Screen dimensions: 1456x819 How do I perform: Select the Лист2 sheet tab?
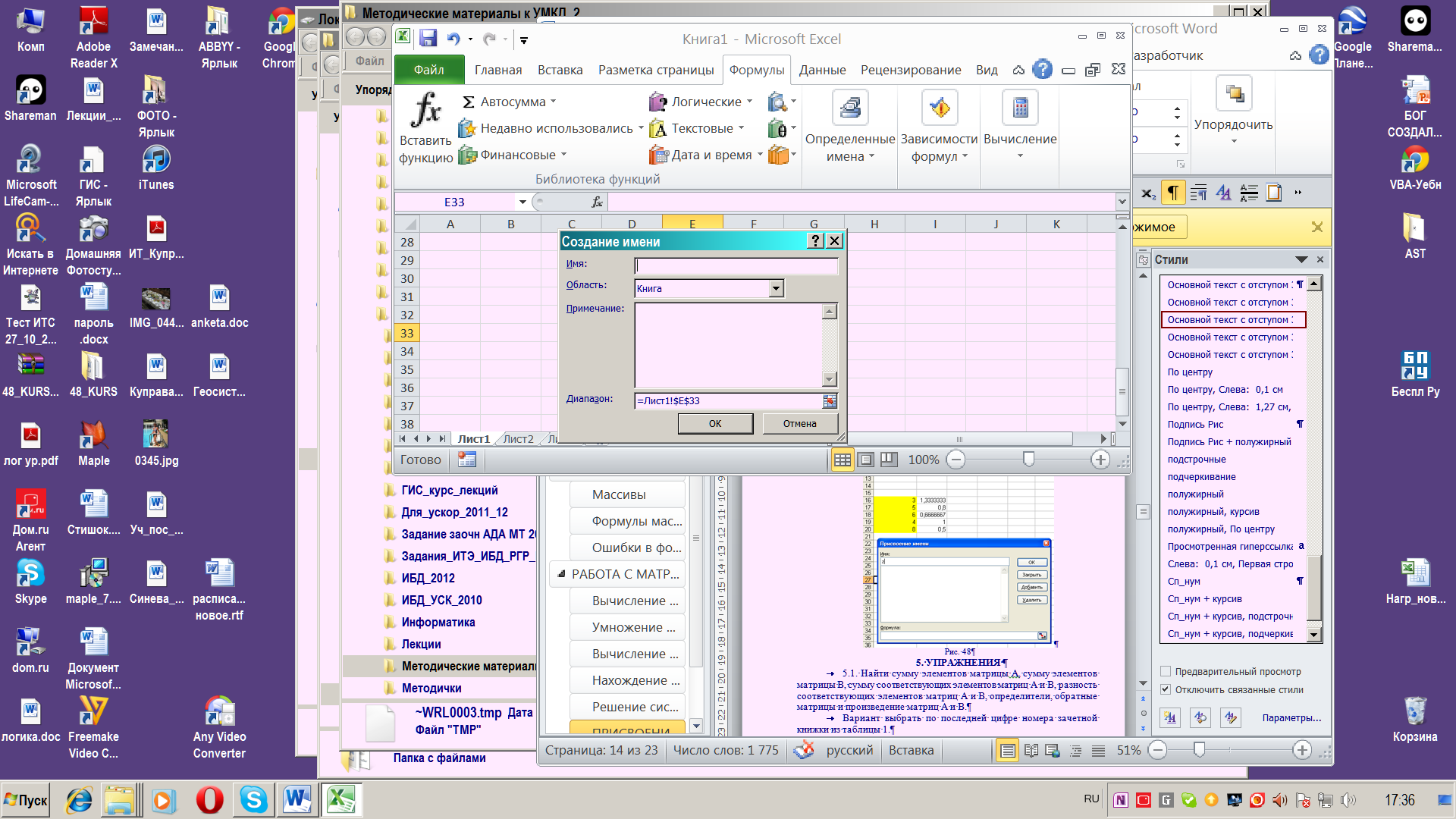[519, 439]
